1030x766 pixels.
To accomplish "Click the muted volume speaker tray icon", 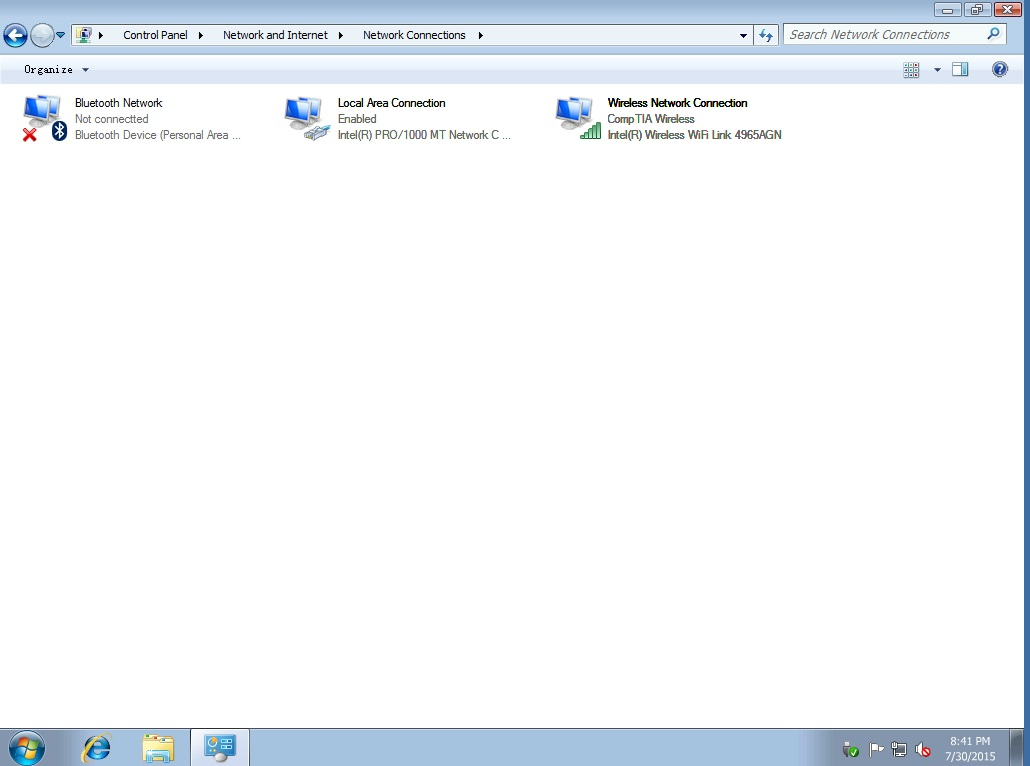I will coord(923,749).
